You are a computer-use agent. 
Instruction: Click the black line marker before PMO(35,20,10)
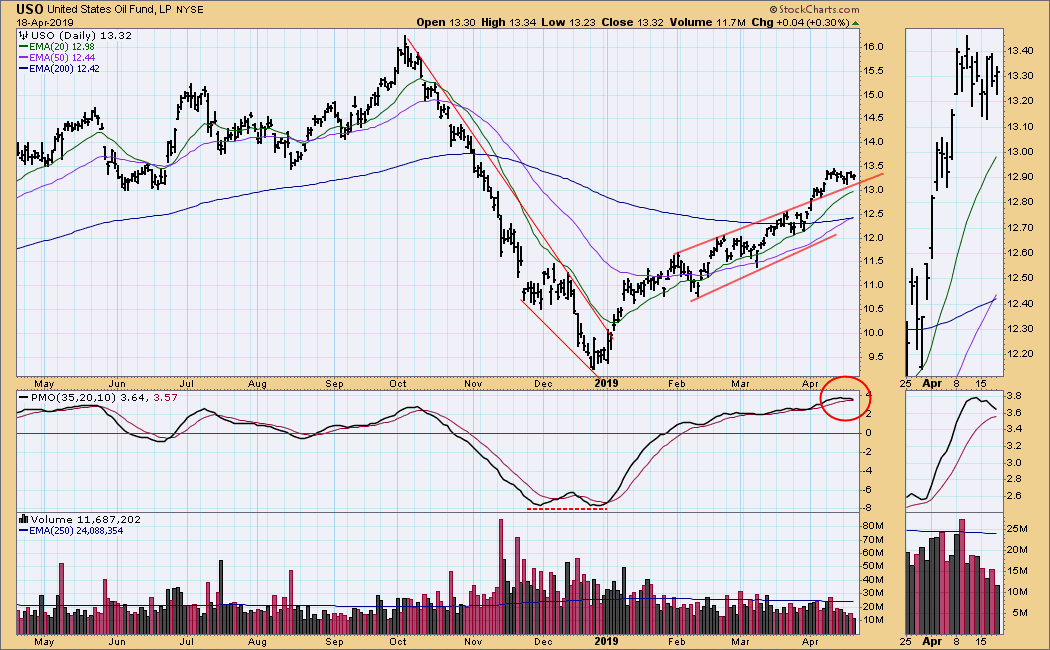[23, 398]
